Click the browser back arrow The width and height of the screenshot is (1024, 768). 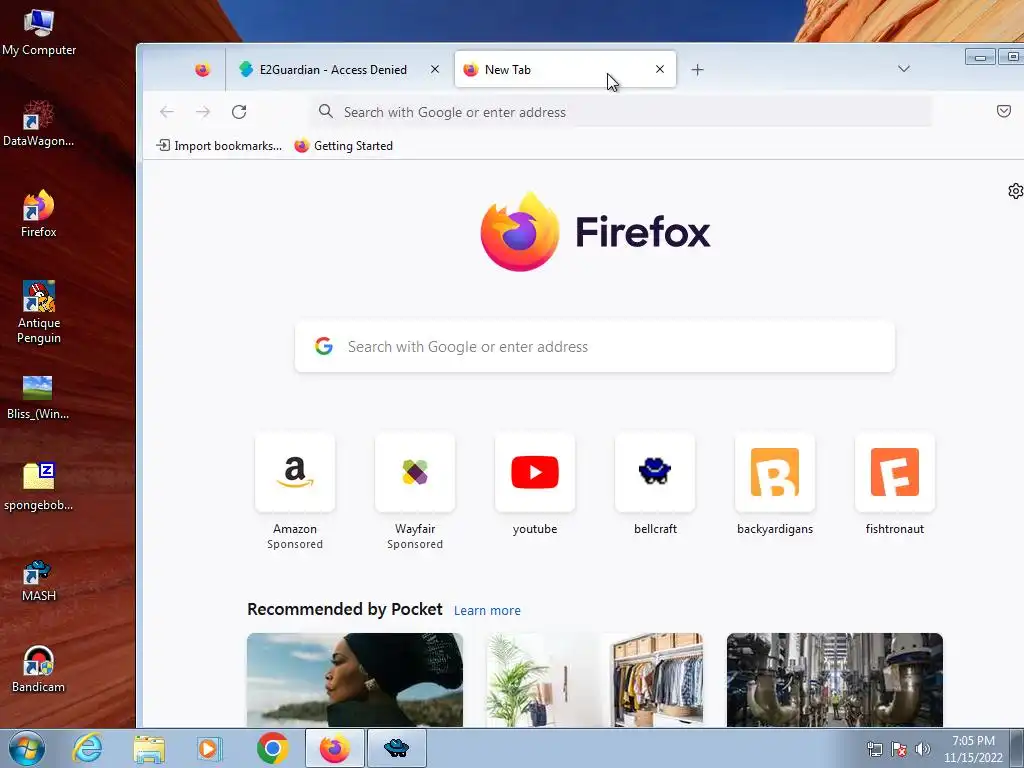pos(167,112)
